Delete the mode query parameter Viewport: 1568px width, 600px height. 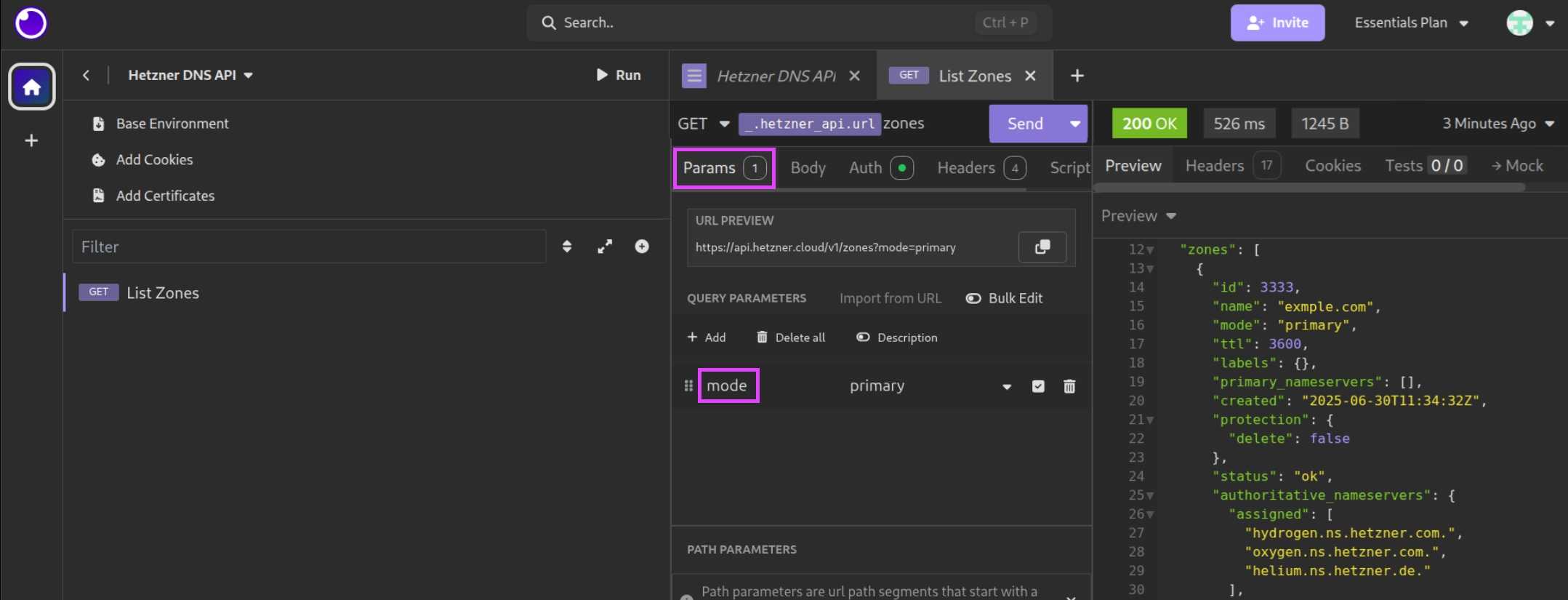pyautogui.click(x=1069, y=386)
